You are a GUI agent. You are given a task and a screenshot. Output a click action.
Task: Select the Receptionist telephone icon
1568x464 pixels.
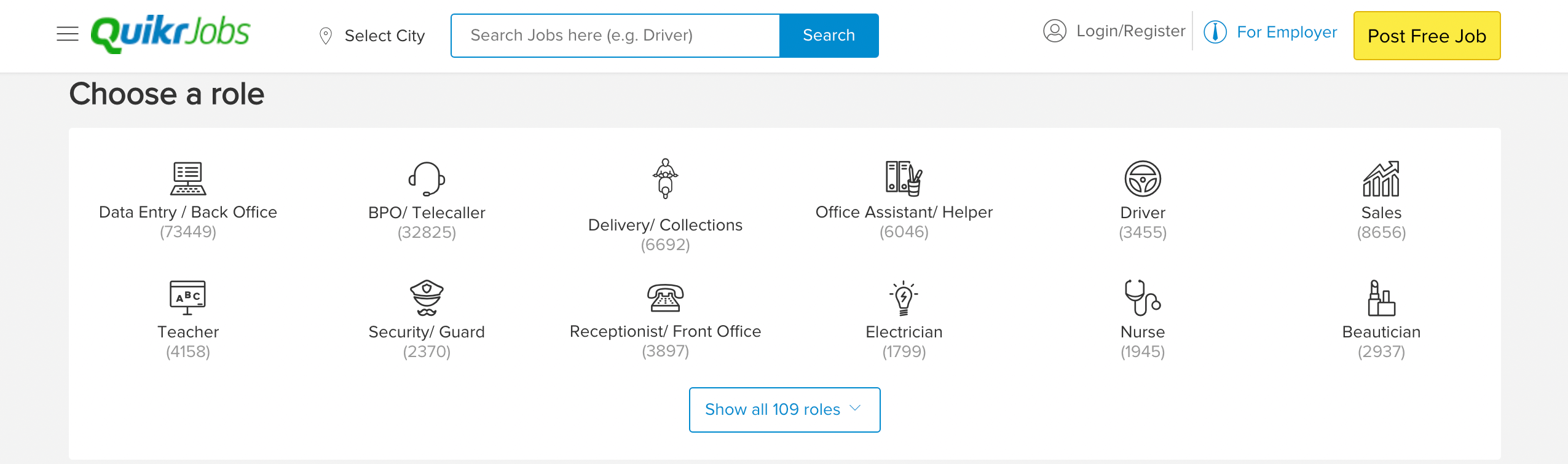pos(665,298)
